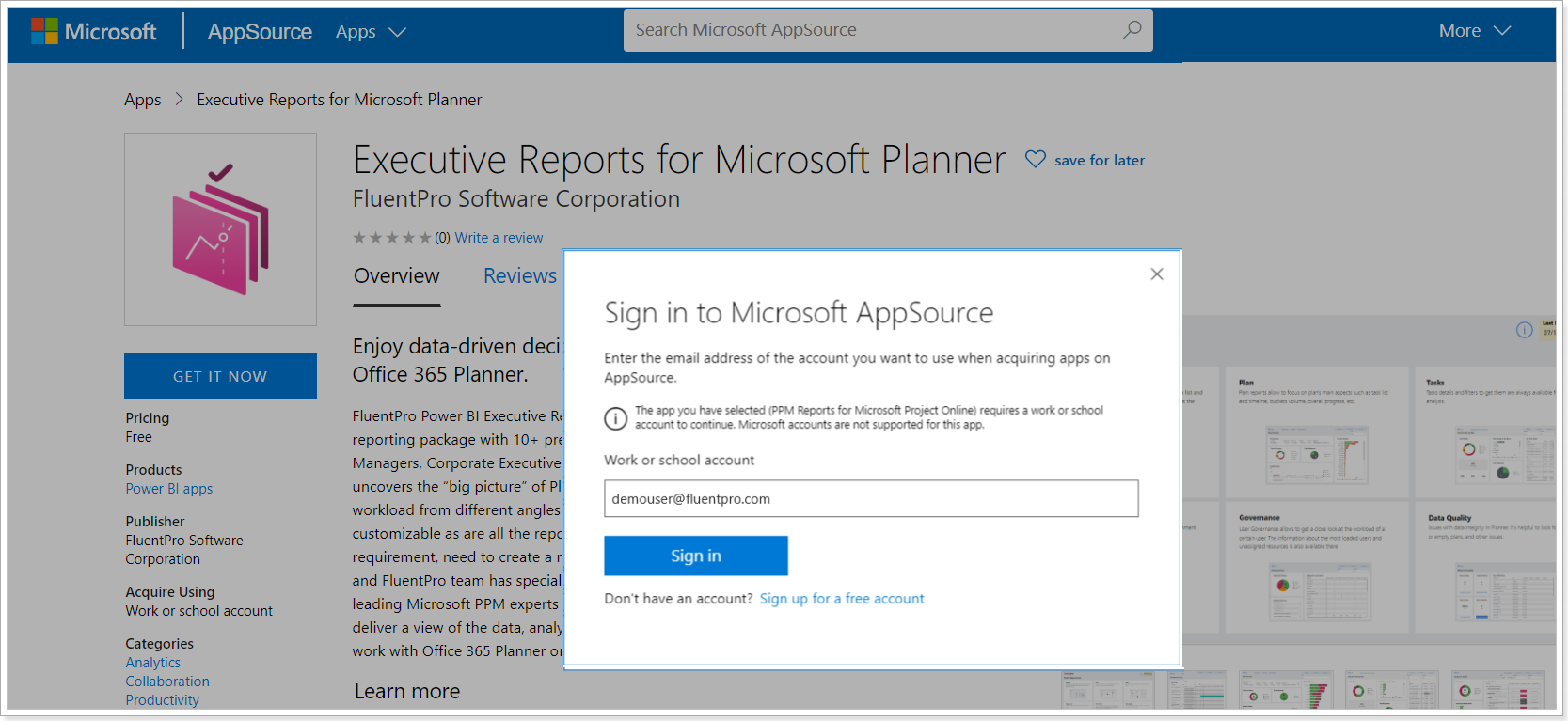Click the info icon in sign-in dialog
1568x721 pixels.
tap(615, 418)
